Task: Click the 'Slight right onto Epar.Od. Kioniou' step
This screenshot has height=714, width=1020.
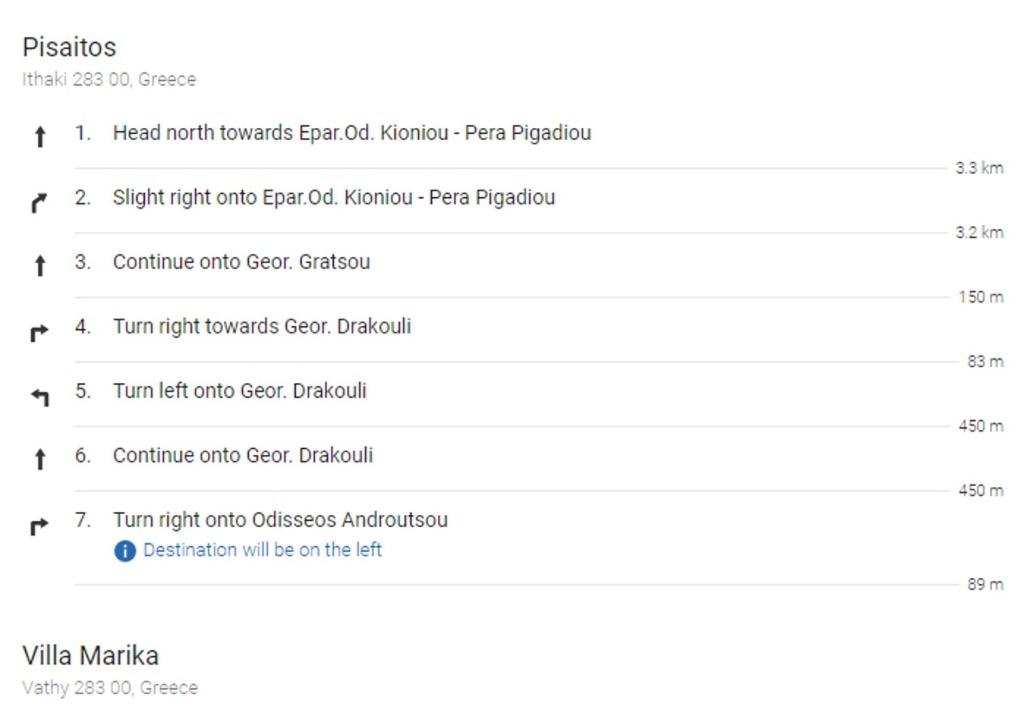Action: pos(333,197)
